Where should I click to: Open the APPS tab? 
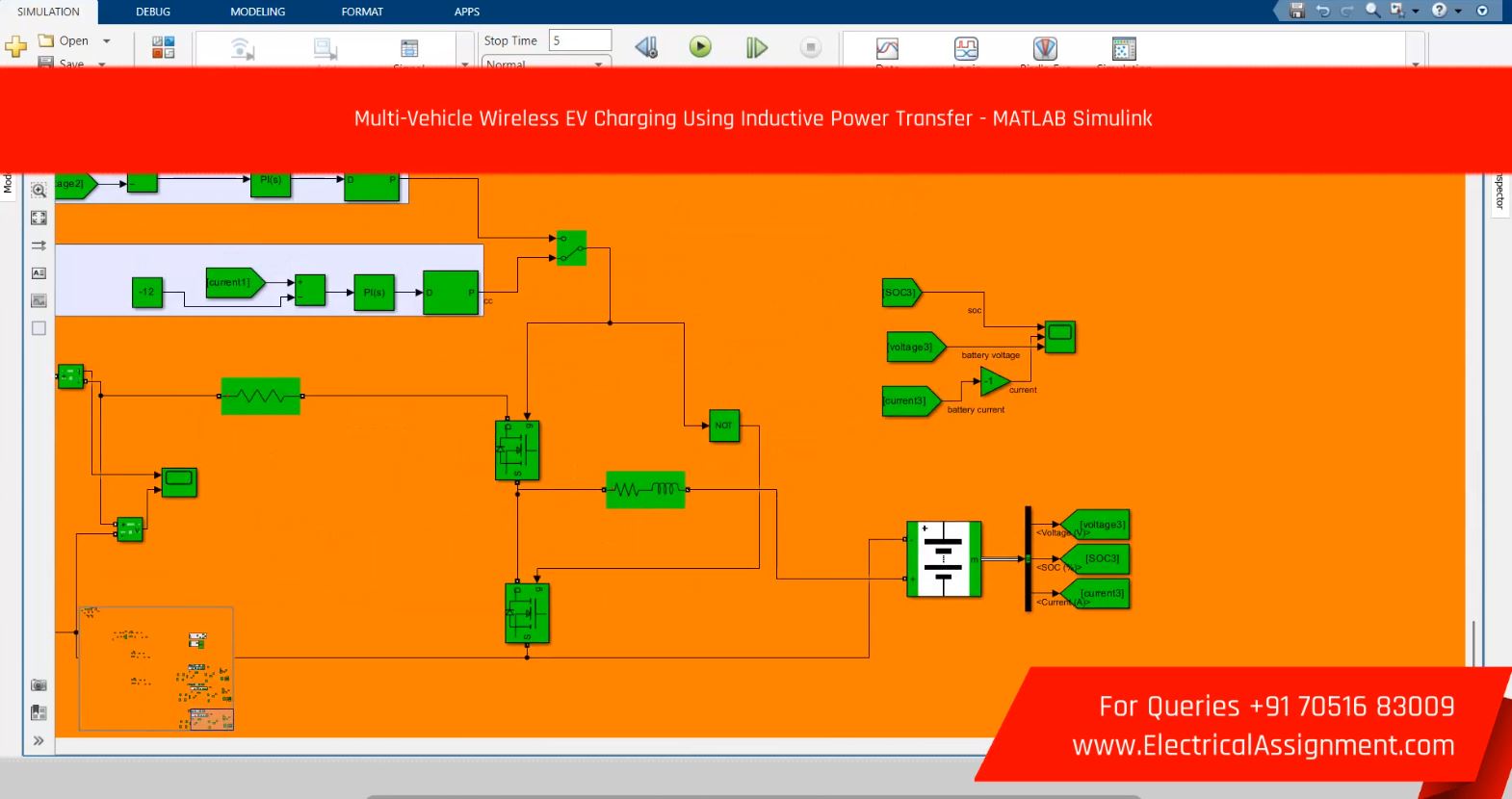pyautogui.click(x=467, y=12)
